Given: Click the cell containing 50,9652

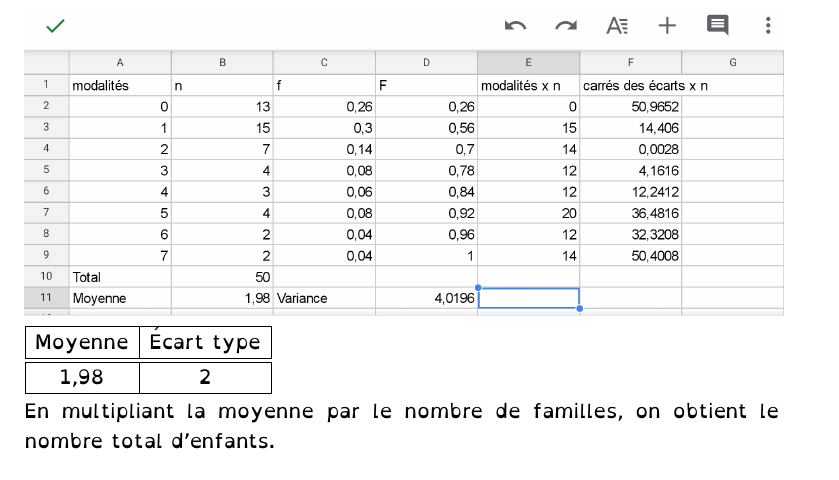Looking at the screenshot, I should [630, 106].
